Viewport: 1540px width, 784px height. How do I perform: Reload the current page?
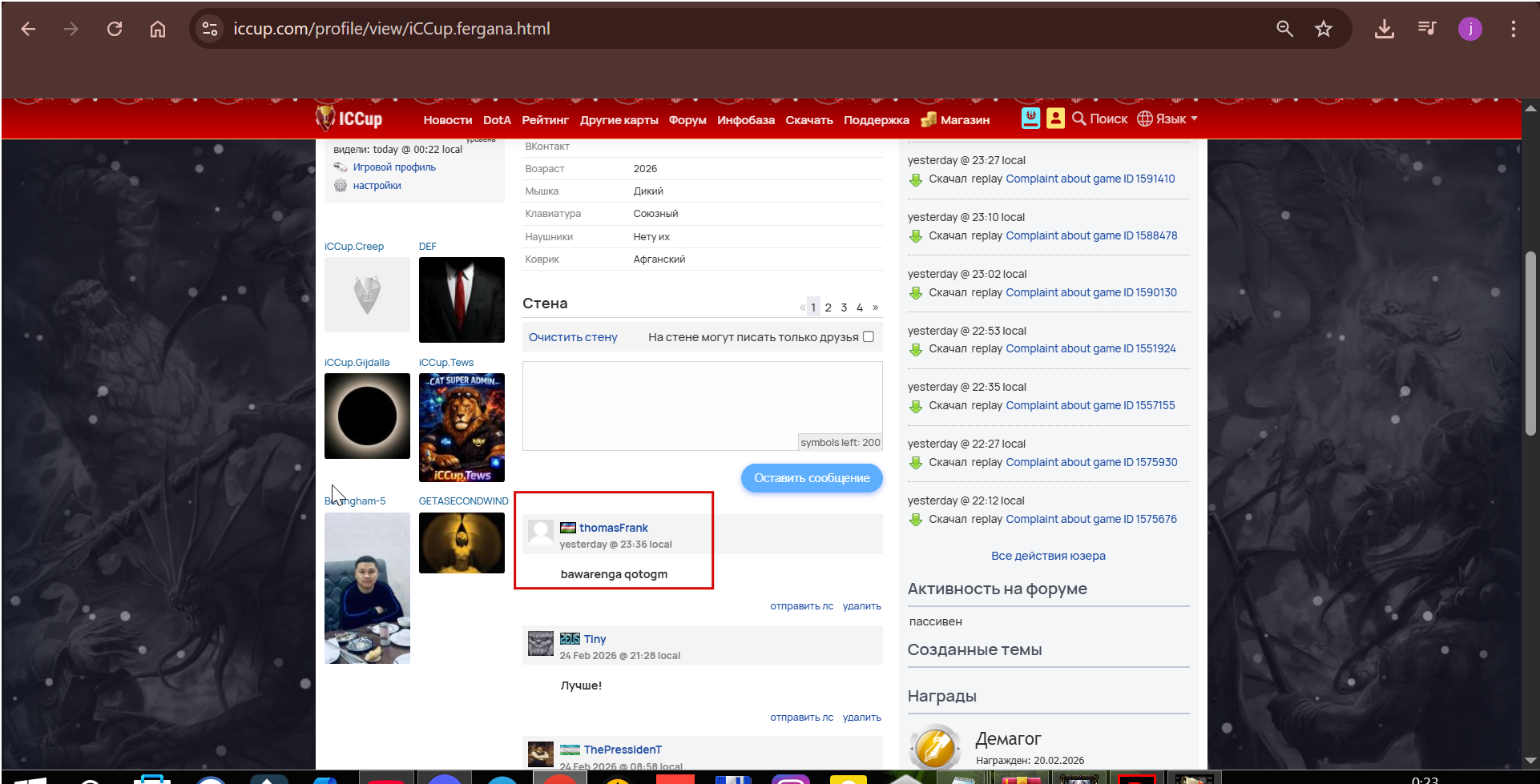coord(115,29)
